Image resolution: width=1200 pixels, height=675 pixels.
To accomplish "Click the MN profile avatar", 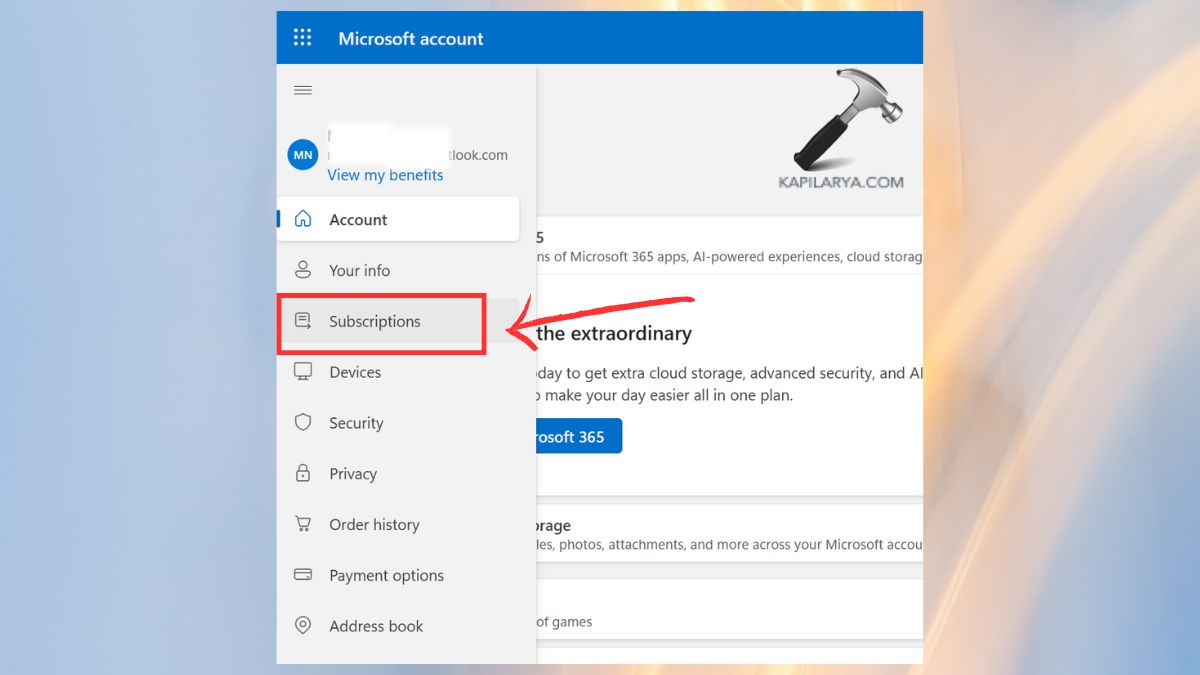I will coord(302,155).
